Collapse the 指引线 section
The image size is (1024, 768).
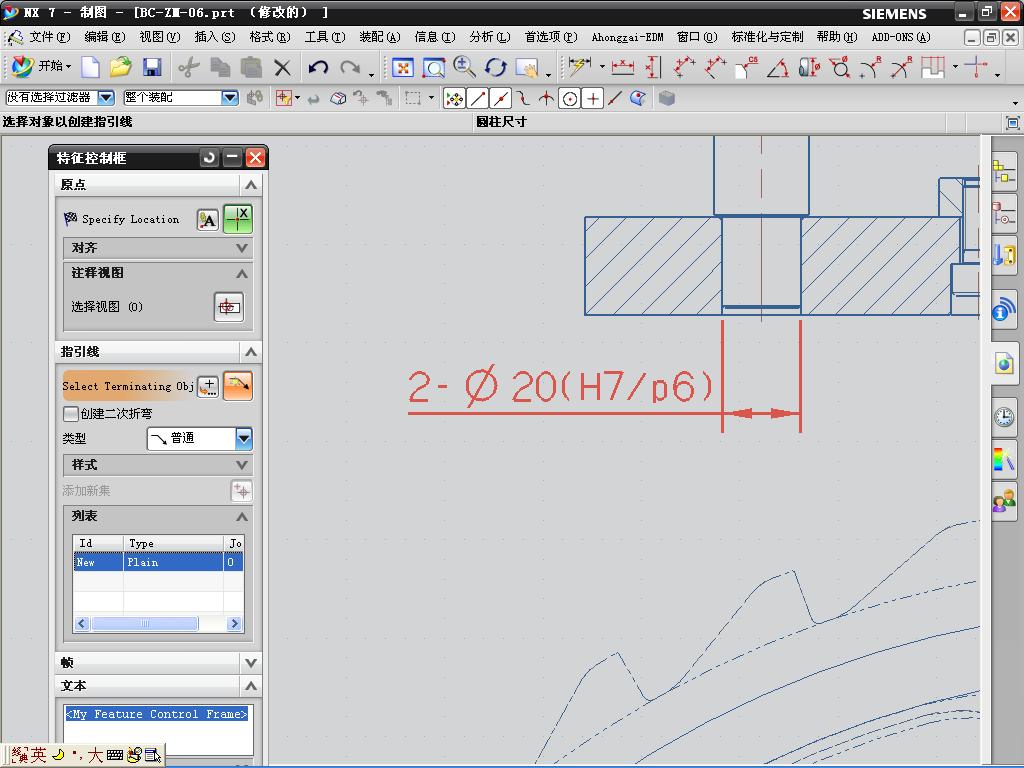click(x=159, y=352)
